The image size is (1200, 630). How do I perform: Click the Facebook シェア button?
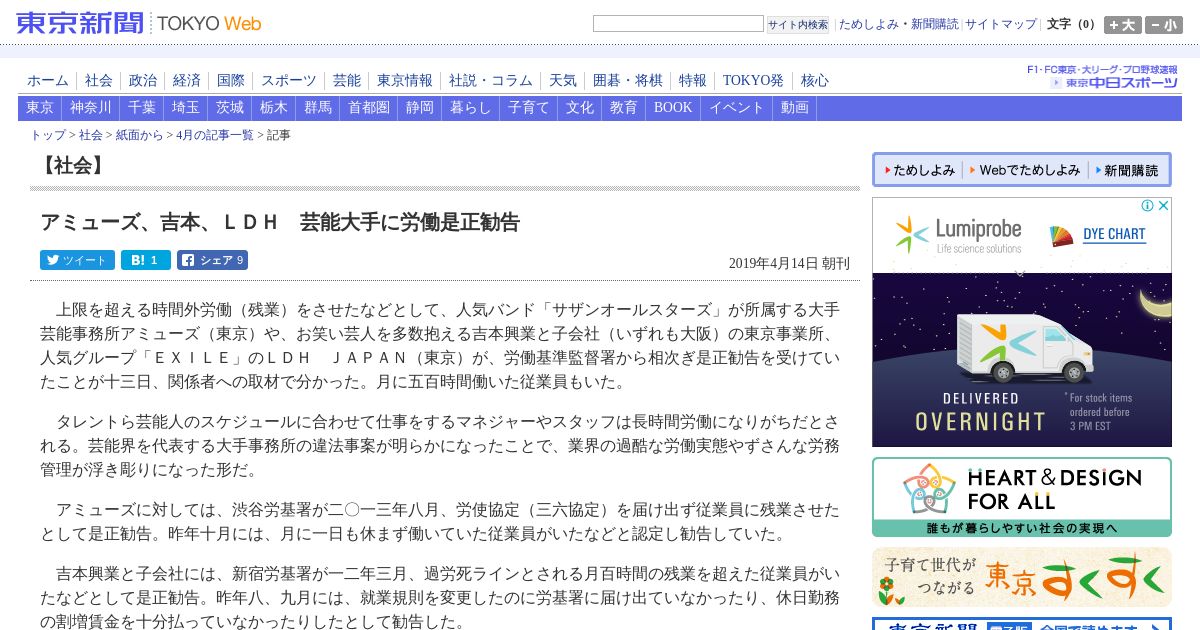[212, 260]
